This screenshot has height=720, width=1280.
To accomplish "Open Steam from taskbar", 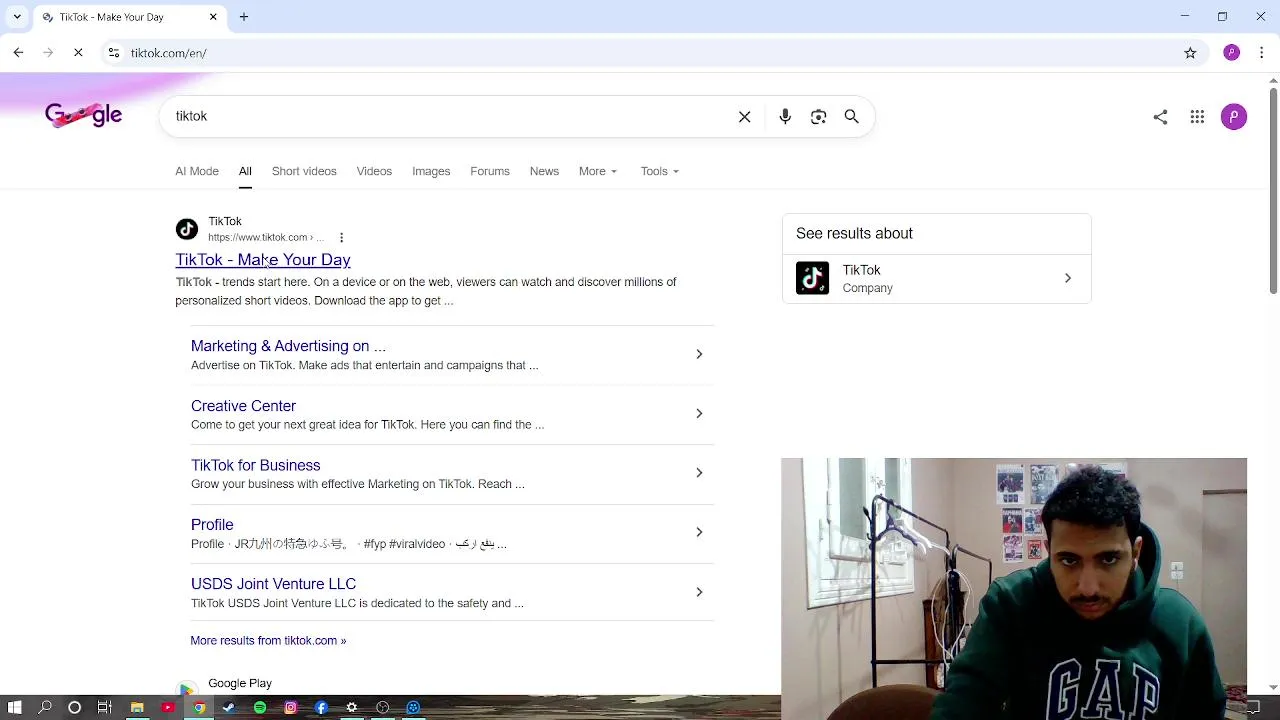I will coord(229,707).
